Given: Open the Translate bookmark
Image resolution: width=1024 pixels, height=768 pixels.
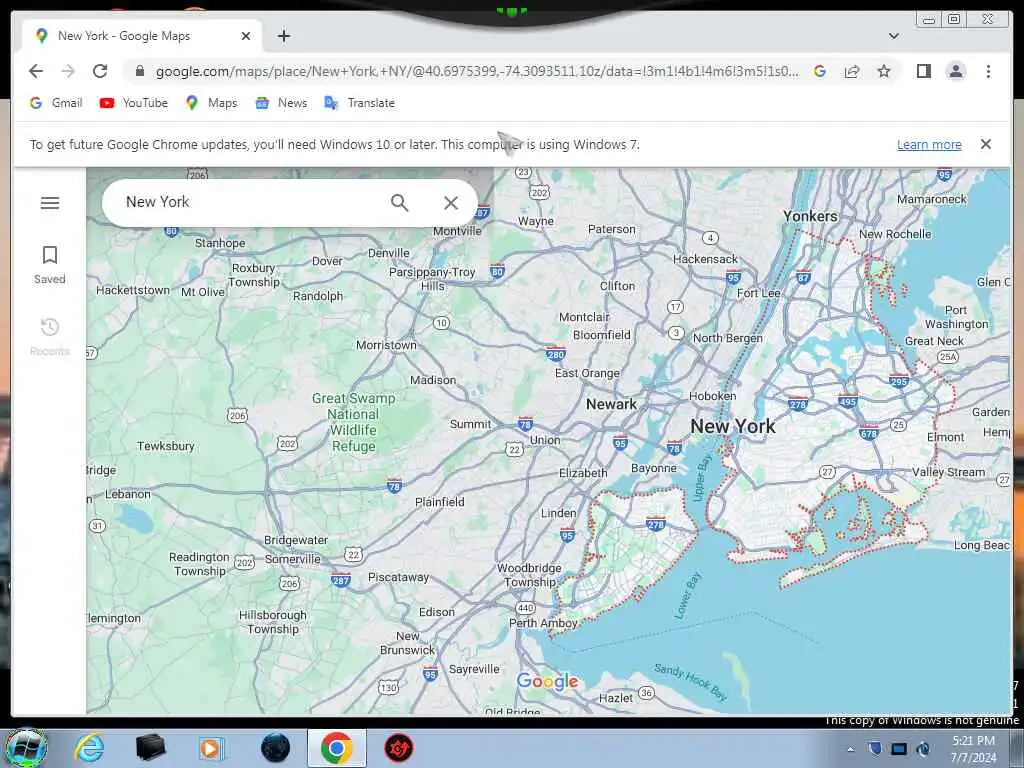Looking at the screenshot, I should tap(359, 103).
